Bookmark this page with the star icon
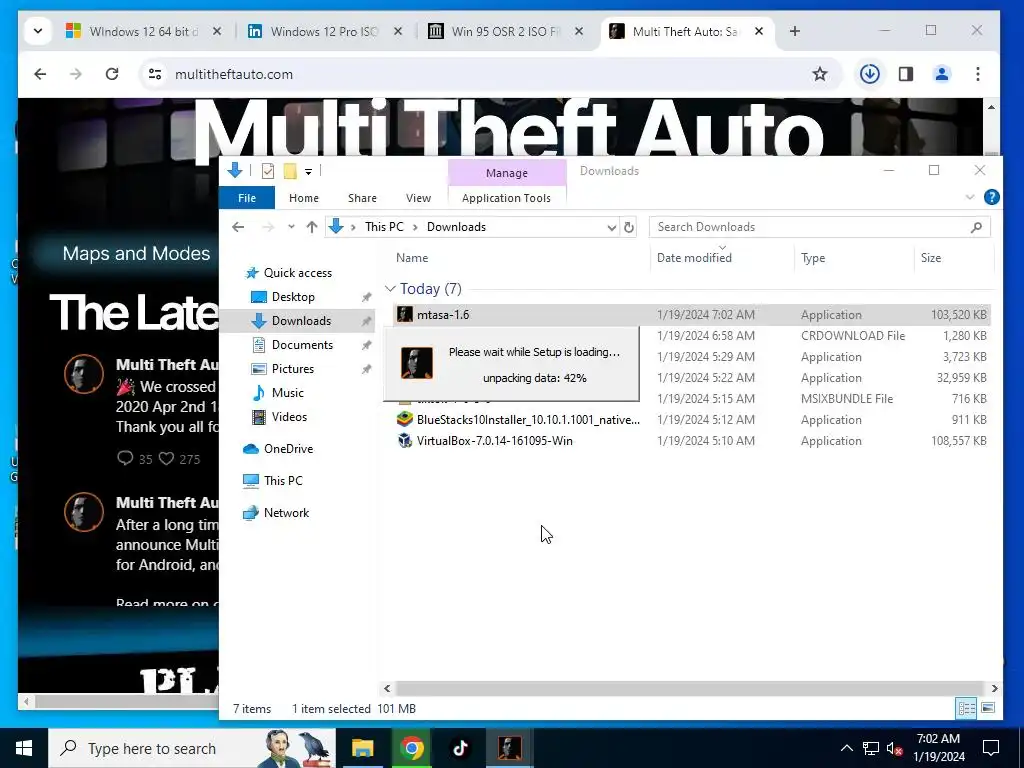 (820, 74)
